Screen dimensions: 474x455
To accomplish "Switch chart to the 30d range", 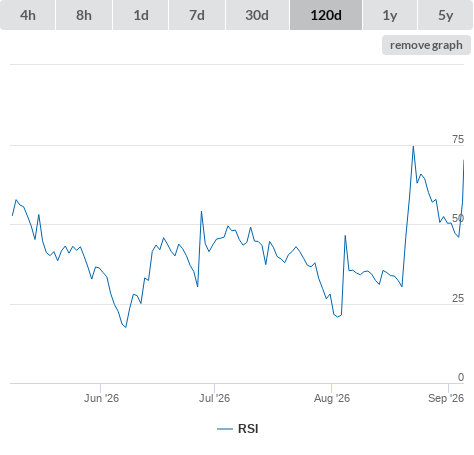I will (x=257, y=15).
